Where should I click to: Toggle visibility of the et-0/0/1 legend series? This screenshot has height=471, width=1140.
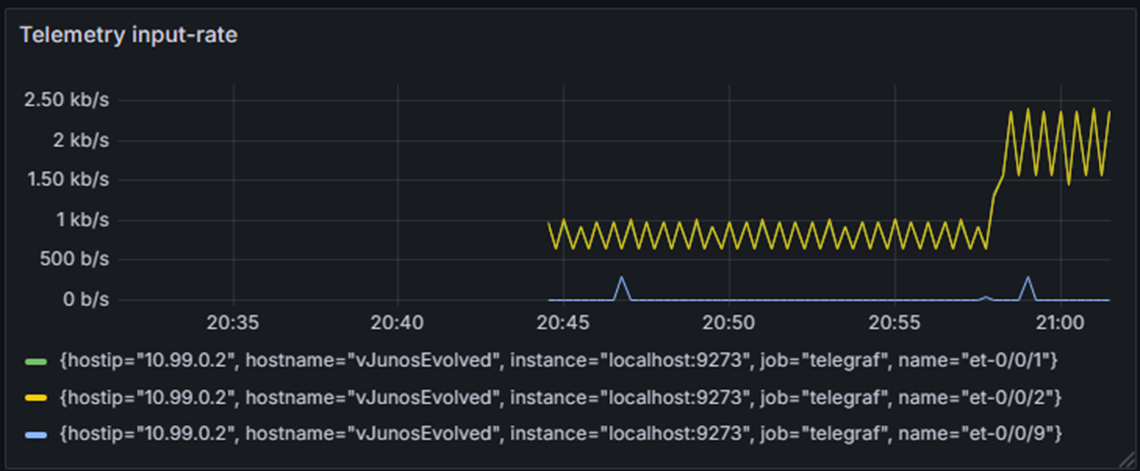(561, 361)
